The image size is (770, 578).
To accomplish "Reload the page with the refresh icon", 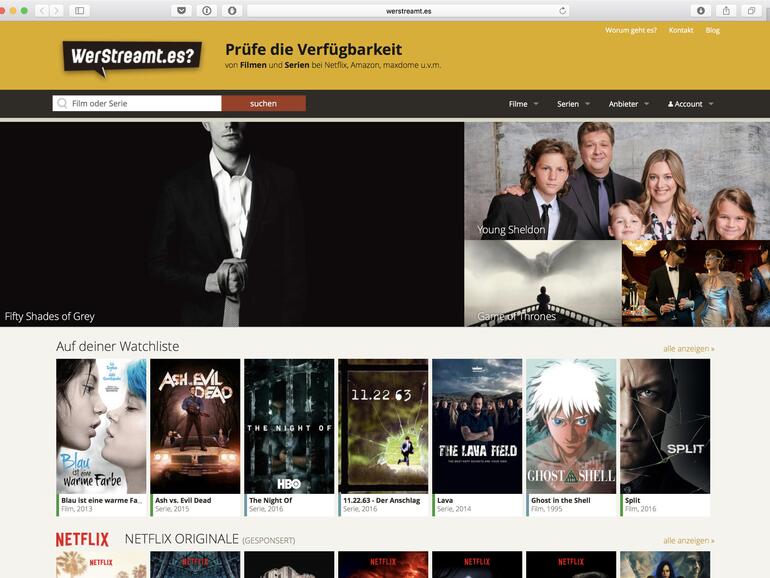I will pyautogui.click(x=562, y=11).
